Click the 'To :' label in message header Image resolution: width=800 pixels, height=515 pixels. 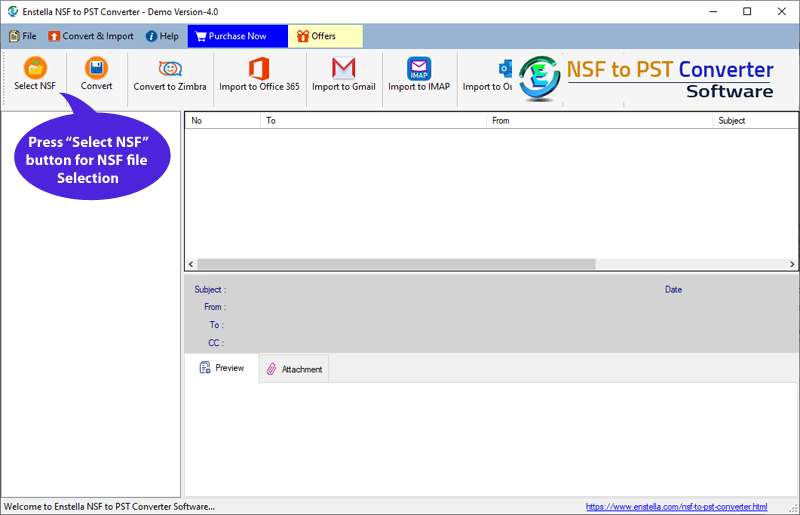[x=217, y=325]
